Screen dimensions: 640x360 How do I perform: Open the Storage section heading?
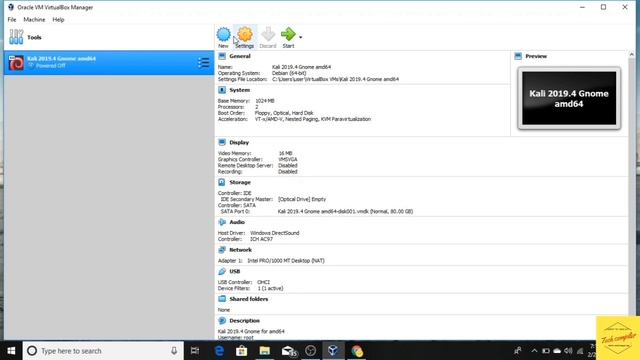click(240, 182)
